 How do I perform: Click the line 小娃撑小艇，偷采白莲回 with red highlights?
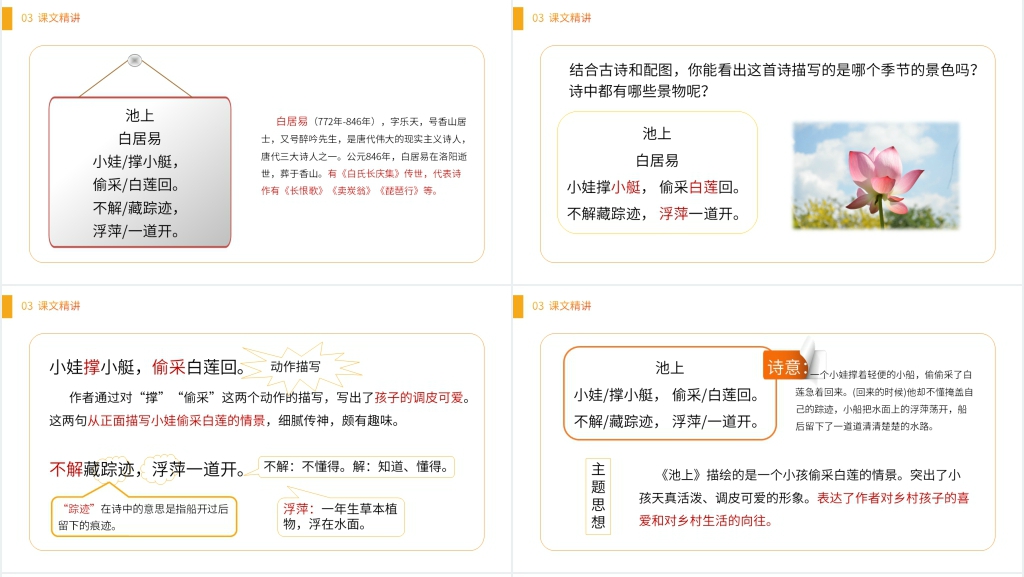(147, 367)
